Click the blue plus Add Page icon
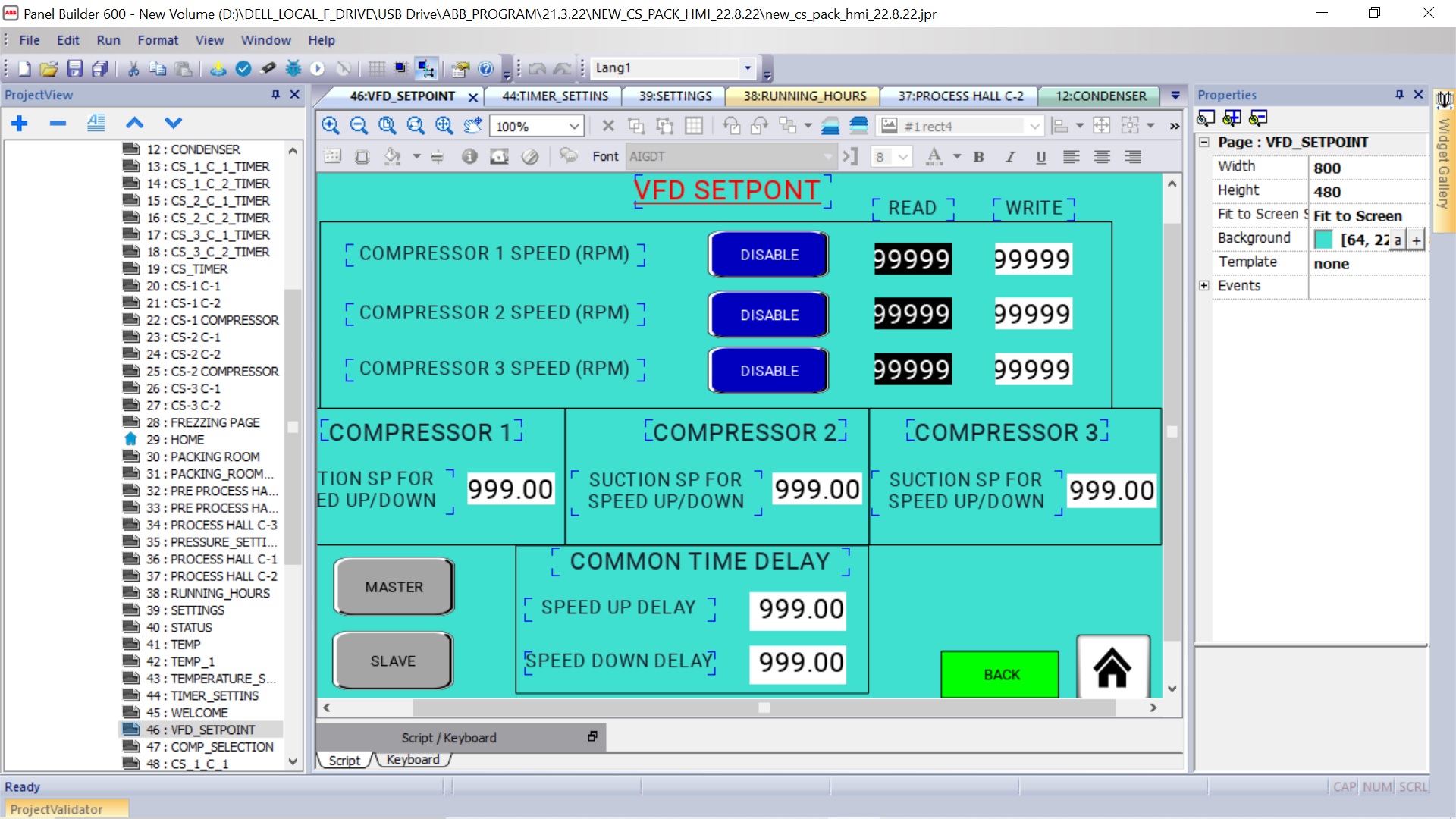The image size is (1456, 819). point(20,123)
